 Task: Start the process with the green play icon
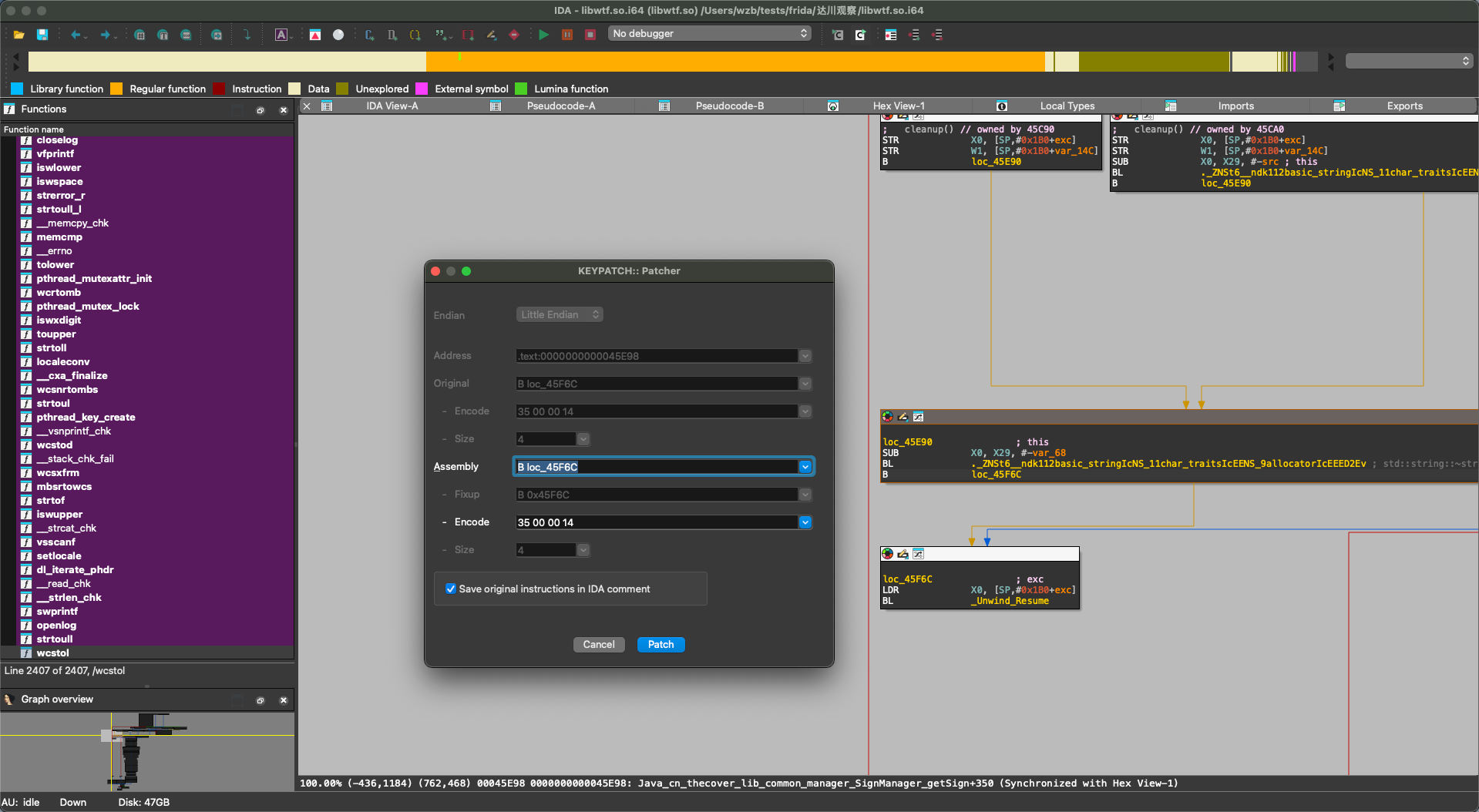coord(544,35)
